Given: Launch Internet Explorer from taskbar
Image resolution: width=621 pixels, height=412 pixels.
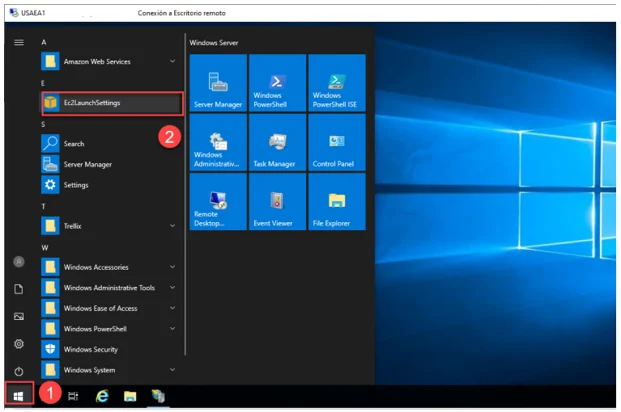Looking at the screenshot, I should click(x=103, y=396).
